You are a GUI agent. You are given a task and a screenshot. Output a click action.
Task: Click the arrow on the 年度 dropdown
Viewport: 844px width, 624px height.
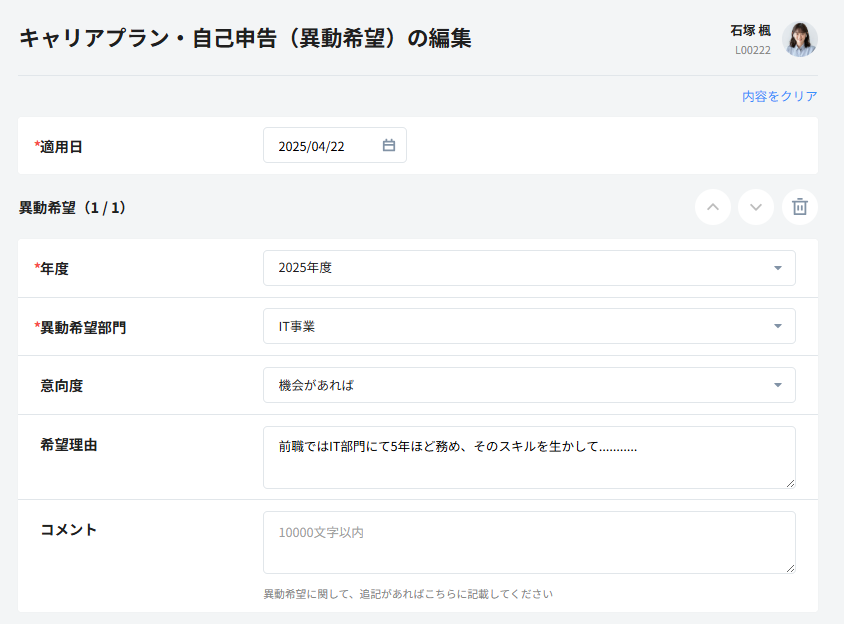click(778, 268)
